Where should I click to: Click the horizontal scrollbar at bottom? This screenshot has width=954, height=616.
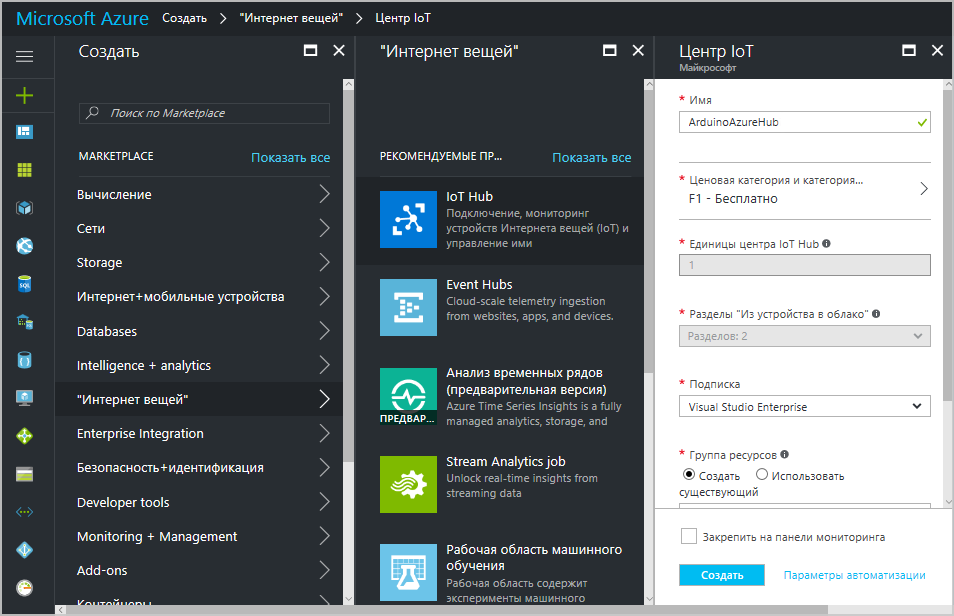click(x=447, y=609)
